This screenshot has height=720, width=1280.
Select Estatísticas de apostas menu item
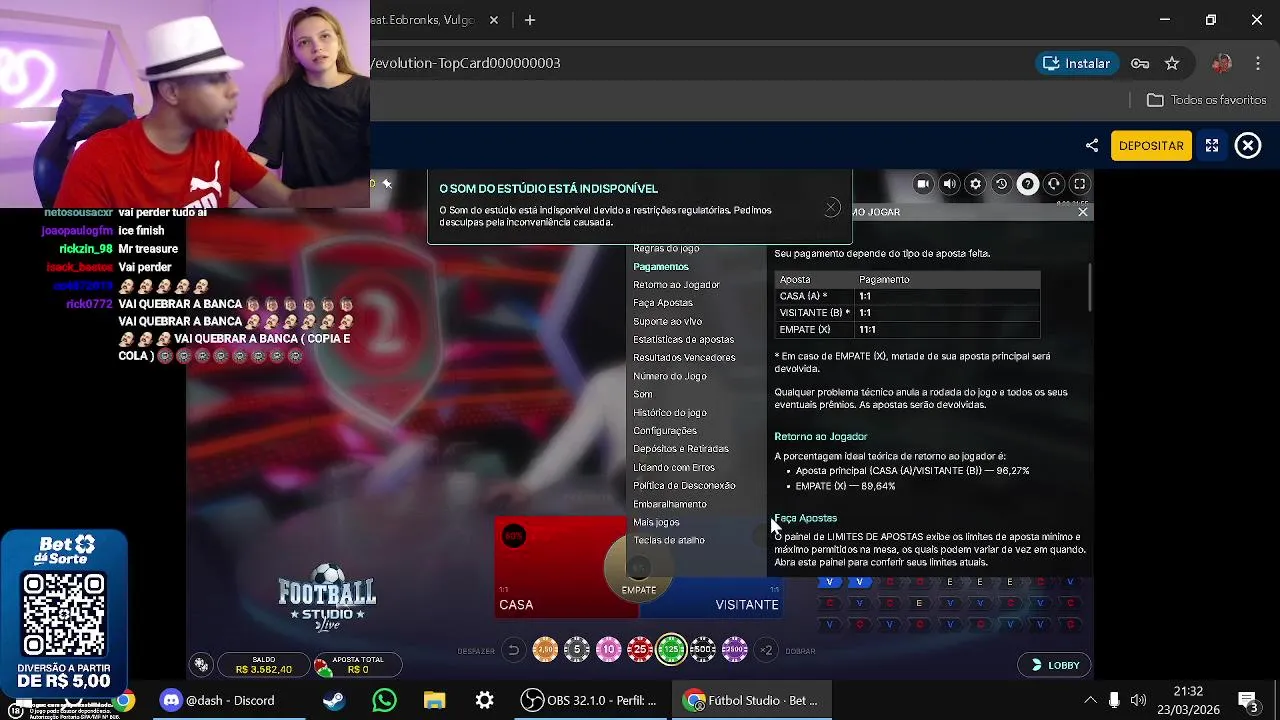tap(683, 340)
